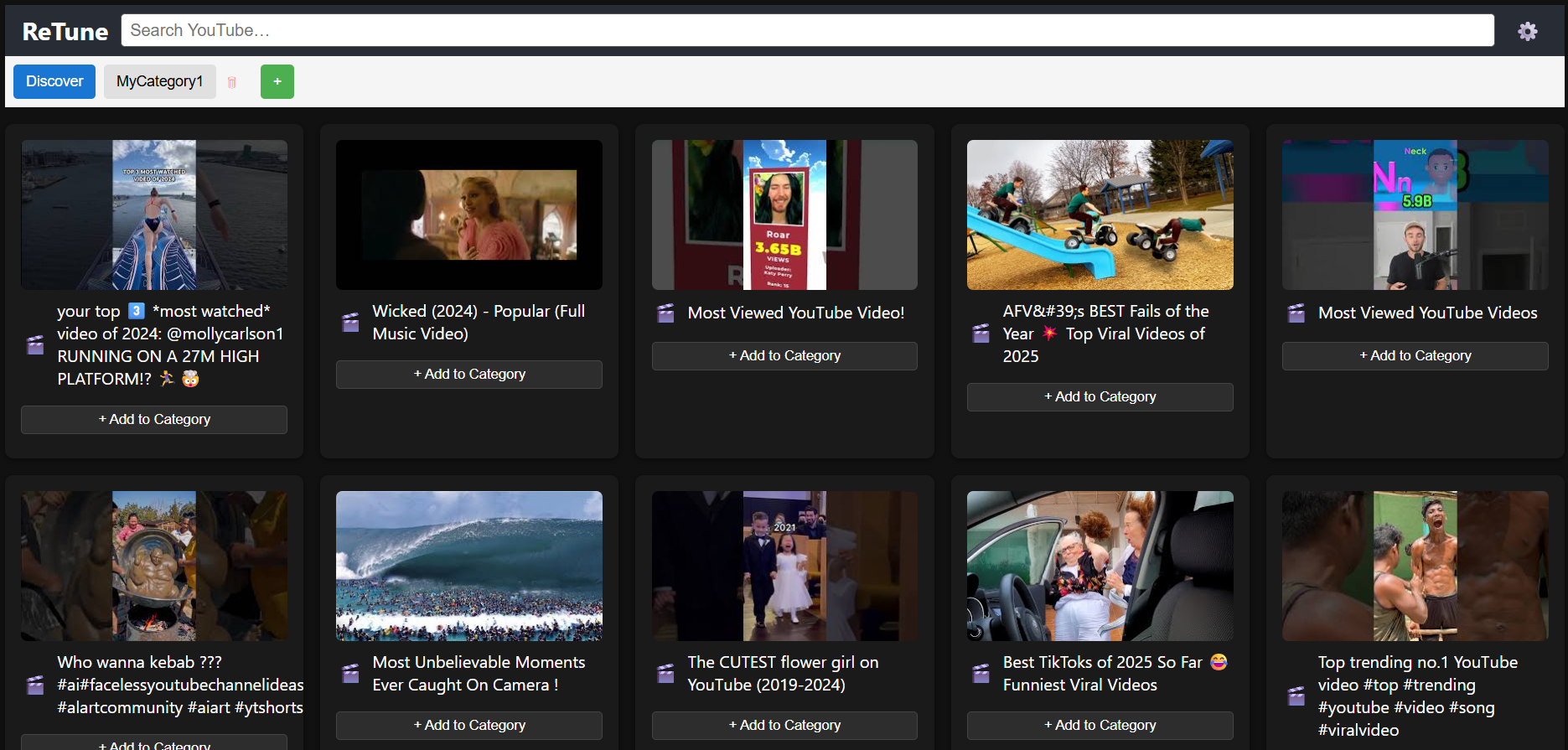Image resolution: width=1568 pixels, height=750 pixels.
Task: Click the ReTune logo
Action: coord(65,32)
